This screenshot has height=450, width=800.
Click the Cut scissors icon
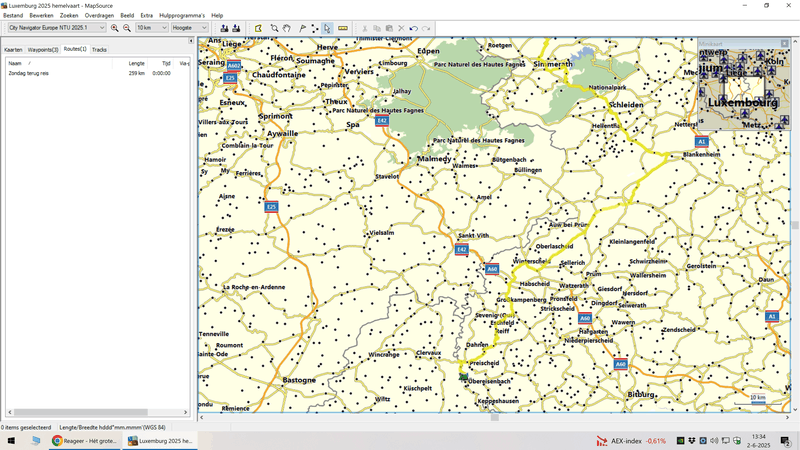point(364,28)
